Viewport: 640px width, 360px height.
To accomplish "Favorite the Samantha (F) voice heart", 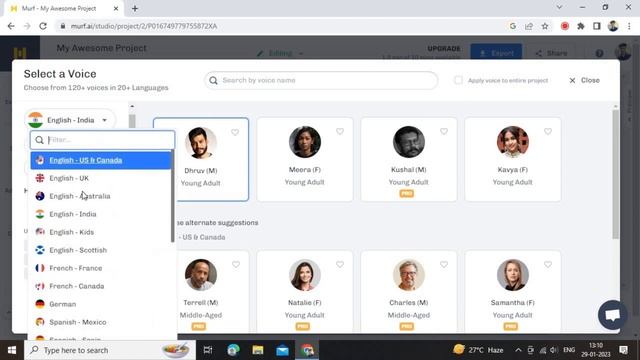I will click(x=548, y=264).
